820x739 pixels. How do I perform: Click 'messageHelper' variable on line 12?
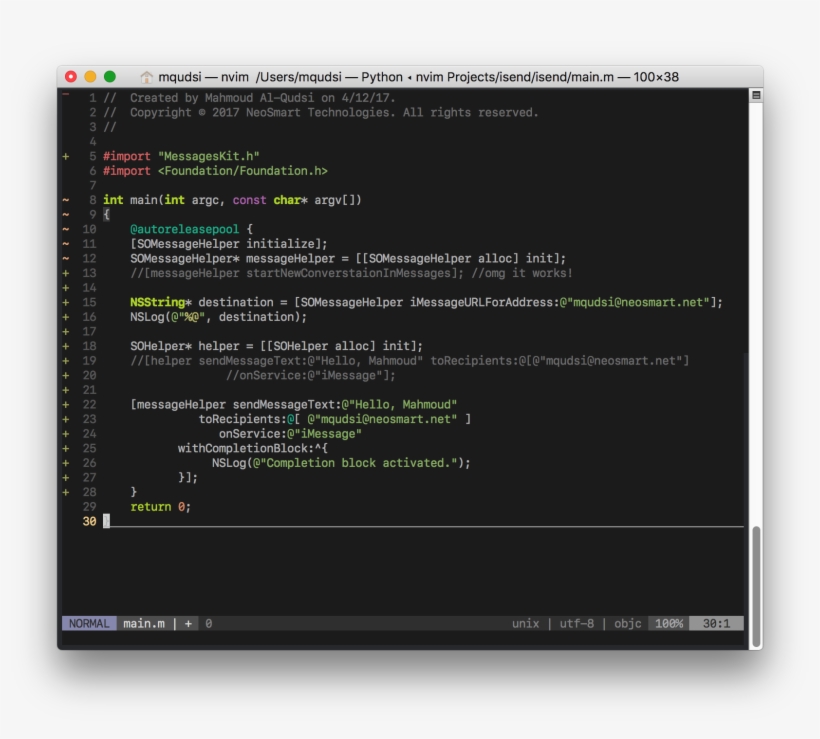[x=290, y=258]
